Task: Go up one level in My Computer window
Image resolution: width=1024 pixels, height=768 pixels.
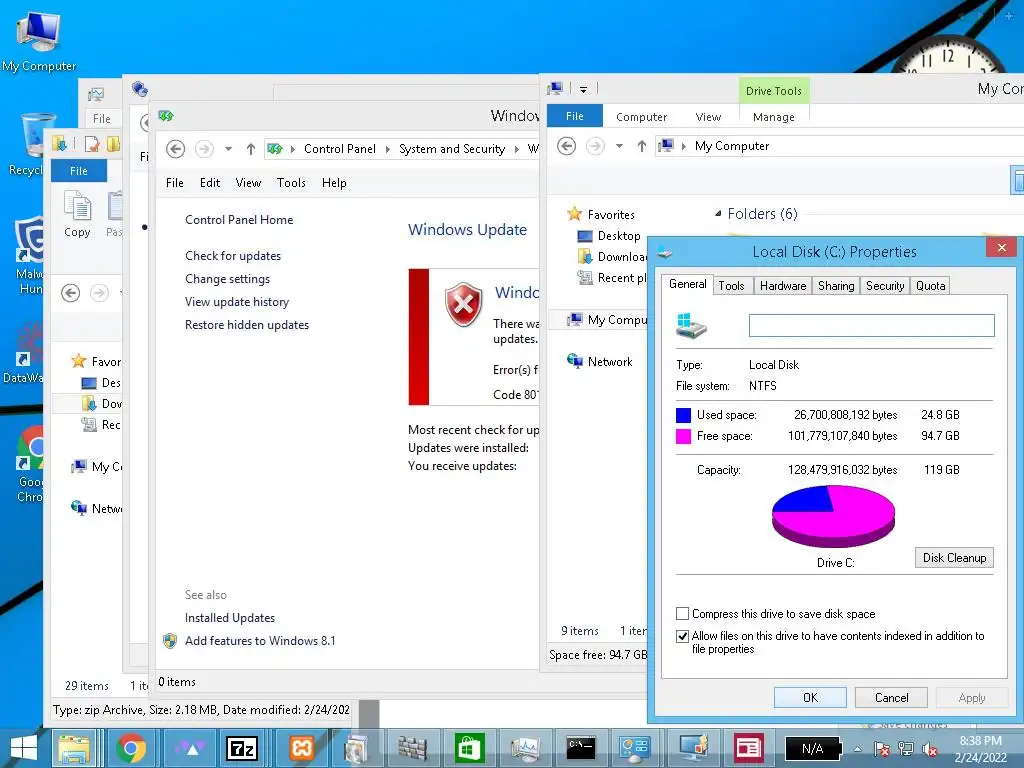Action: (642, 146)
